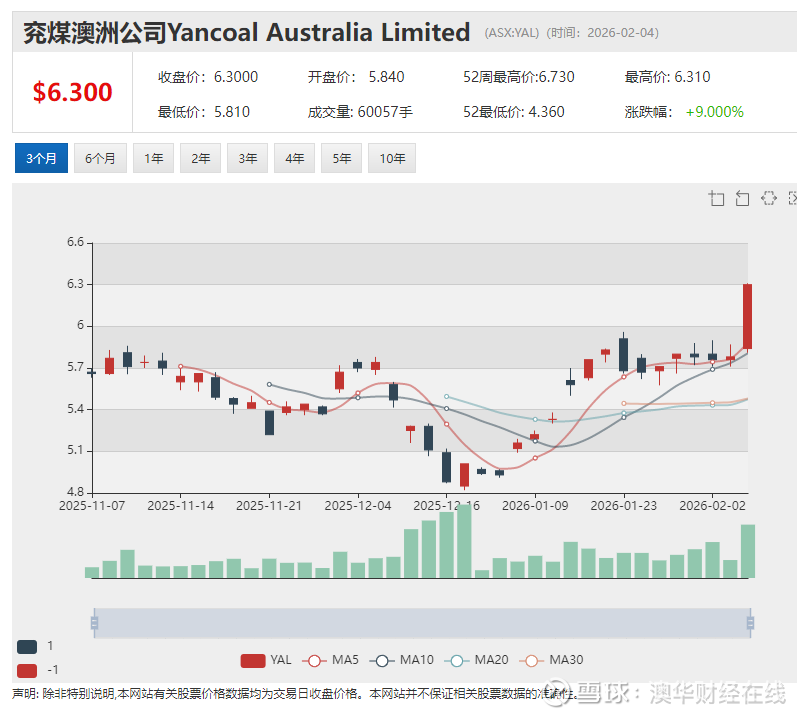Click the 2026-02-04 timestamp text
Image resolution: width=810 pixels, height=718 pixels.
click(621, 33)
